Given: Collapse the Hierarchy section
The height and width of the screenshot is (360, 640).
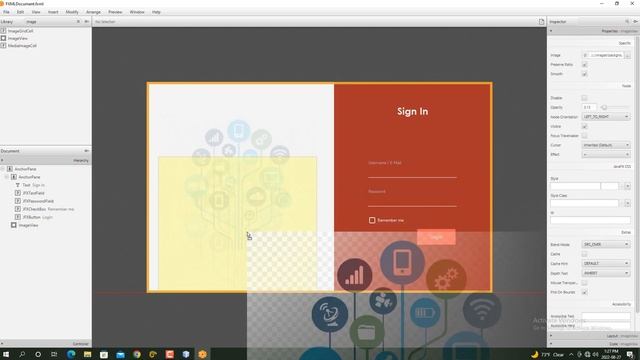Looking at the screenshot, I should tap(2, 160).
